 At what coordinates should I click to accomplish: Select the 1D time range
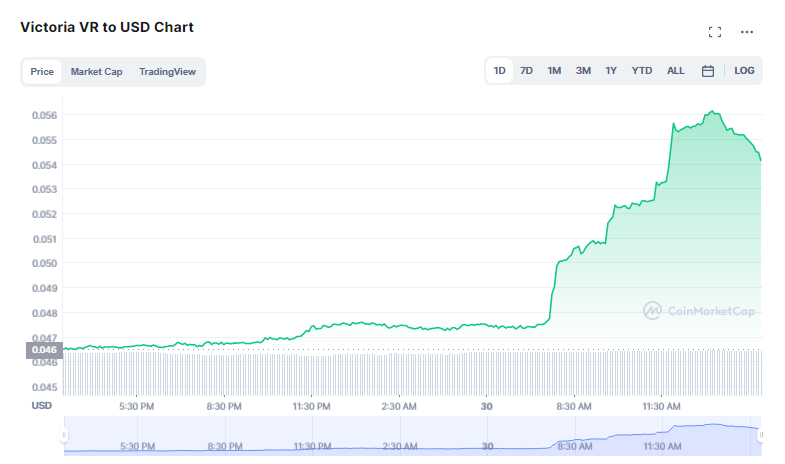500,71
